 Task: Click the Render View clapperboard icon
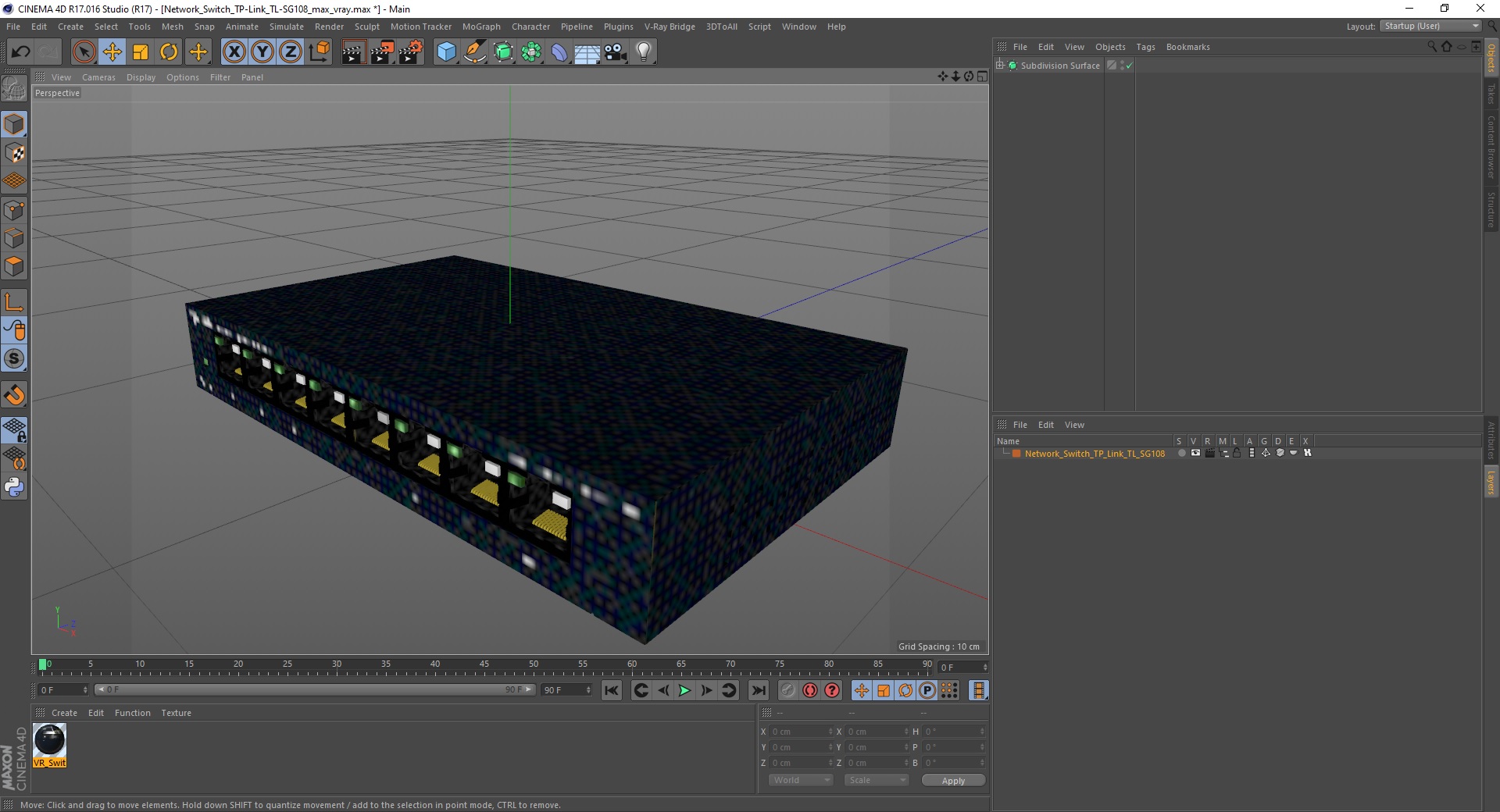353,52
